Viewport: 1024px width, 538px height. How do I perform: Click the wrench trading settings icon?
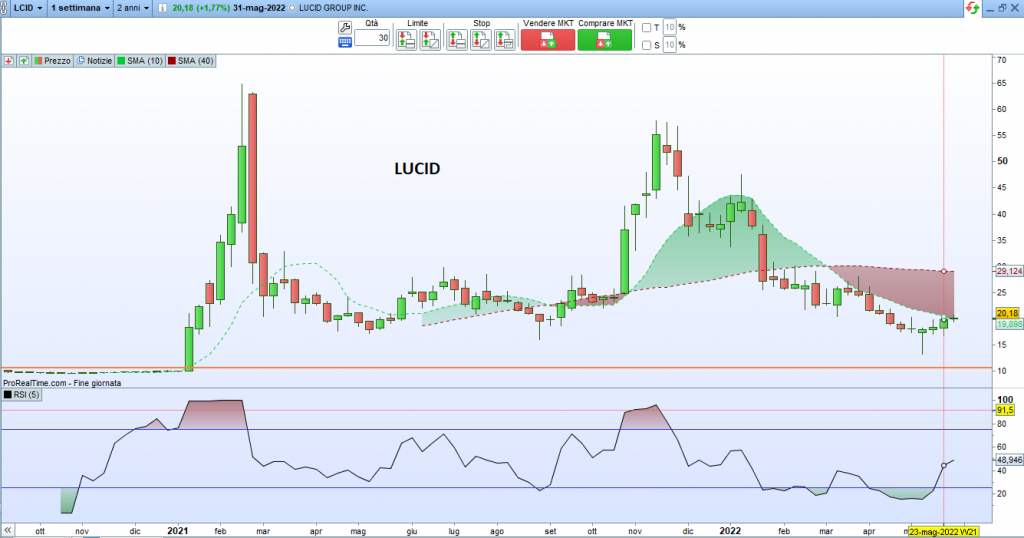click(345, 27)
